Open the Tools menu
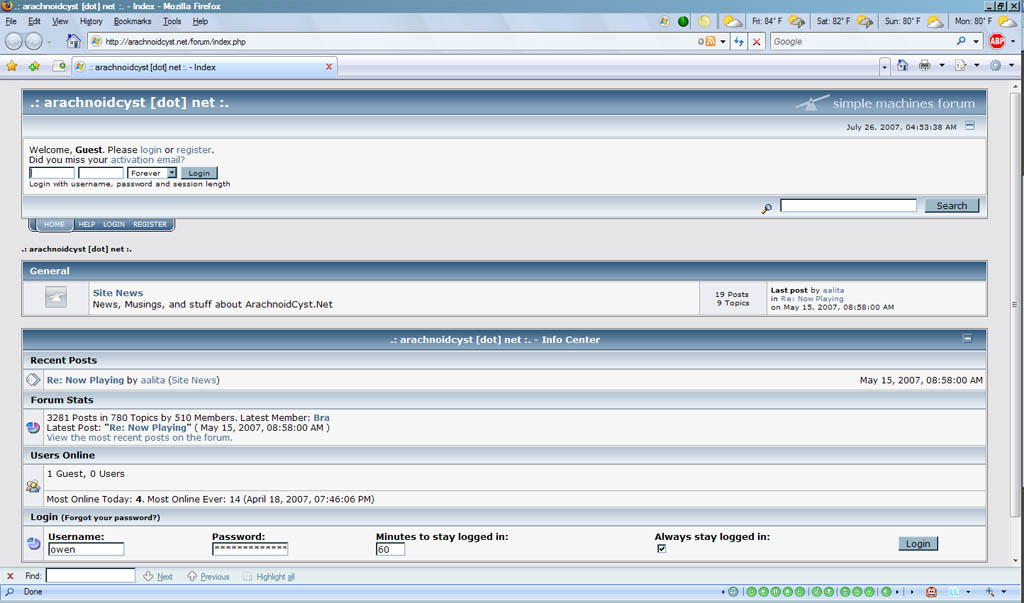The image size is (1024, 603). pos(172,21)
